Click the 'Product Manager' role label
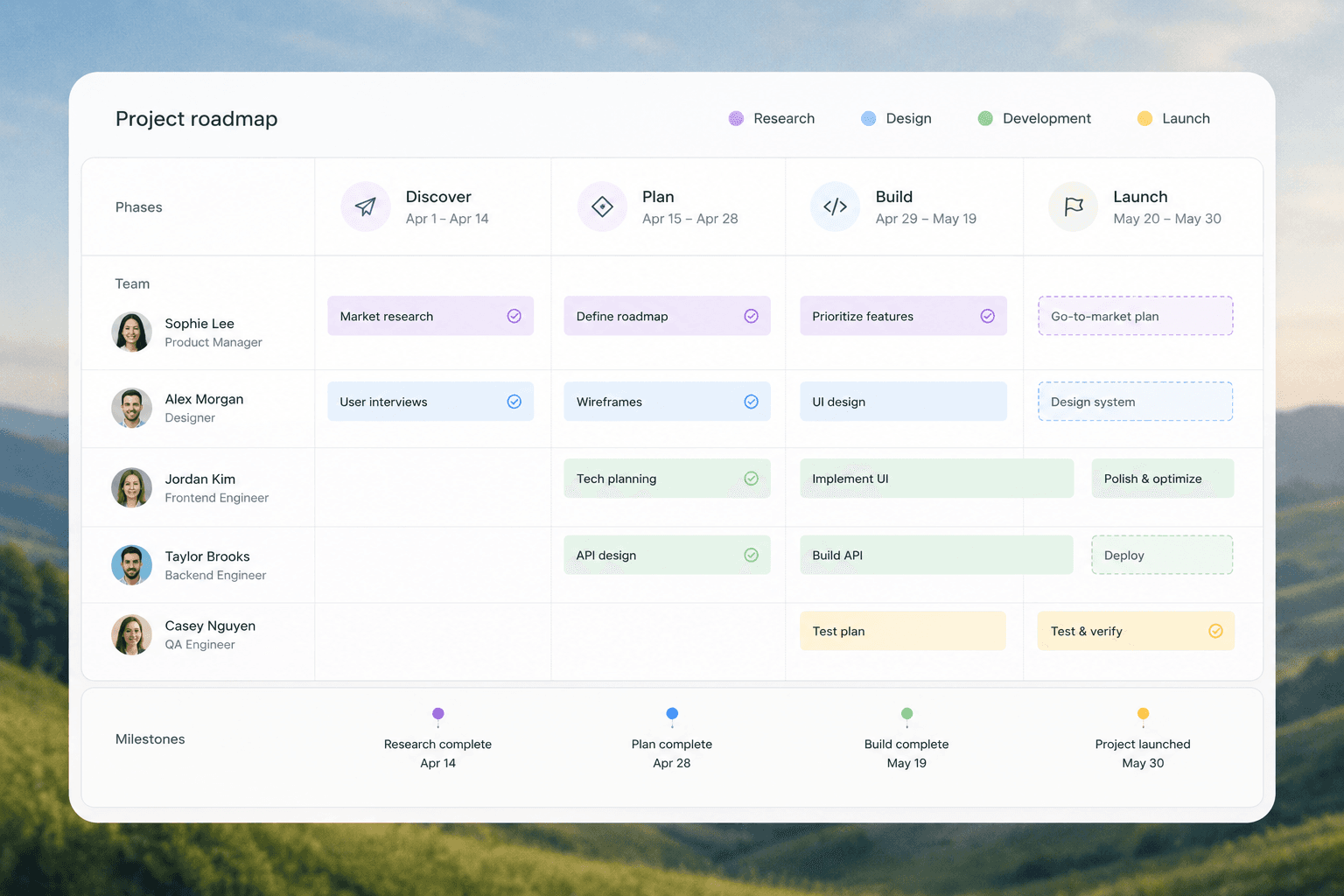 click(x=213, y=342)
